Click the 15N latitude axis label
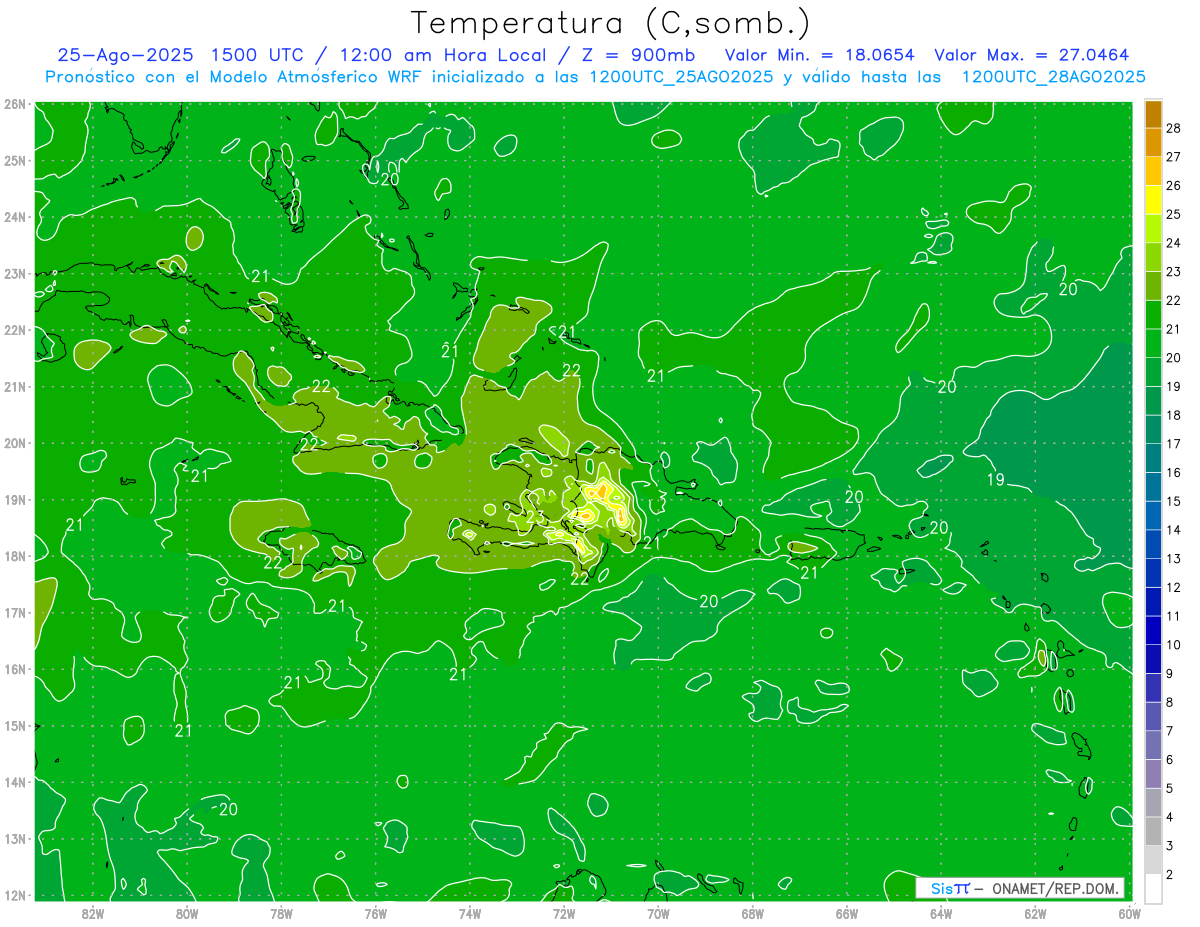This screenshot has width=1200, height=927. coord(15,726)
